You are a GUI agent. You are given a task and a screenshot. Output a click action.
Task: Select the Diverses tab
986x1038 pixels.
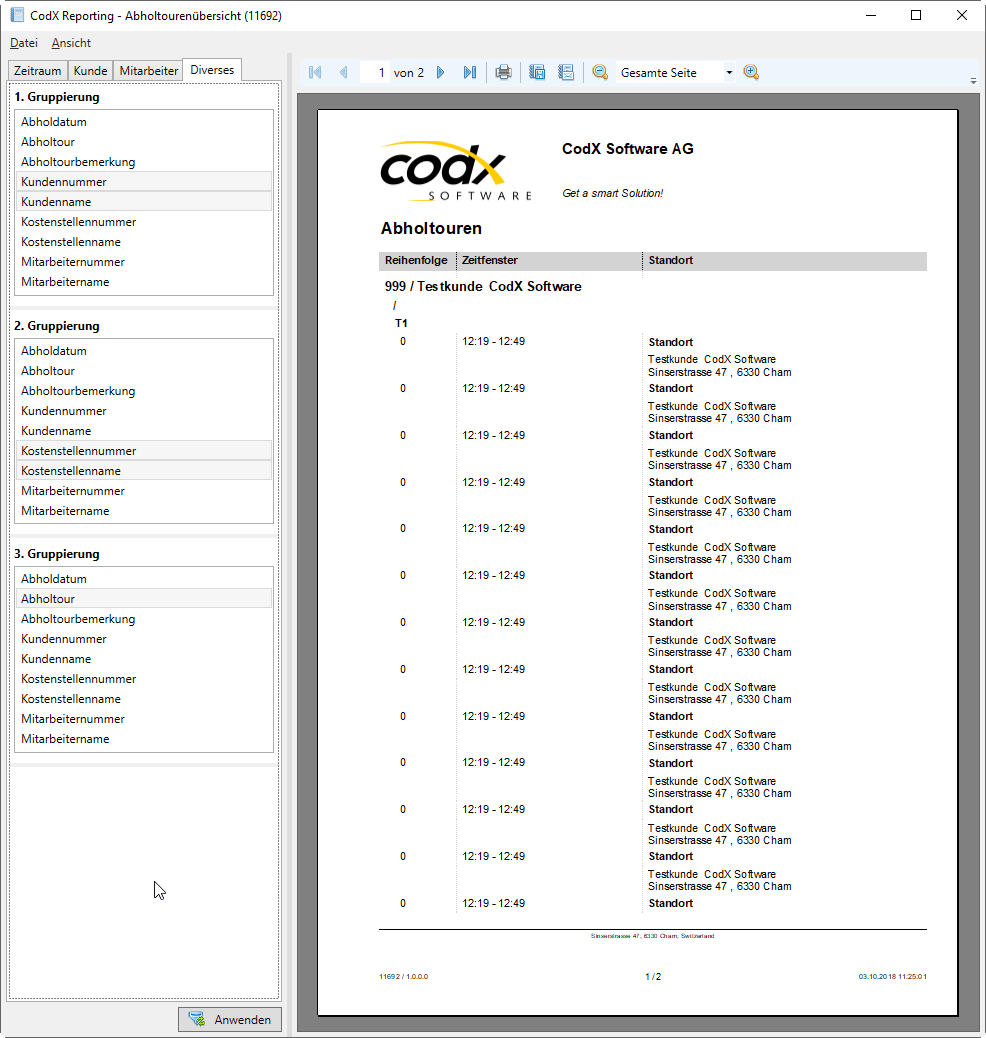coord(212,70)
